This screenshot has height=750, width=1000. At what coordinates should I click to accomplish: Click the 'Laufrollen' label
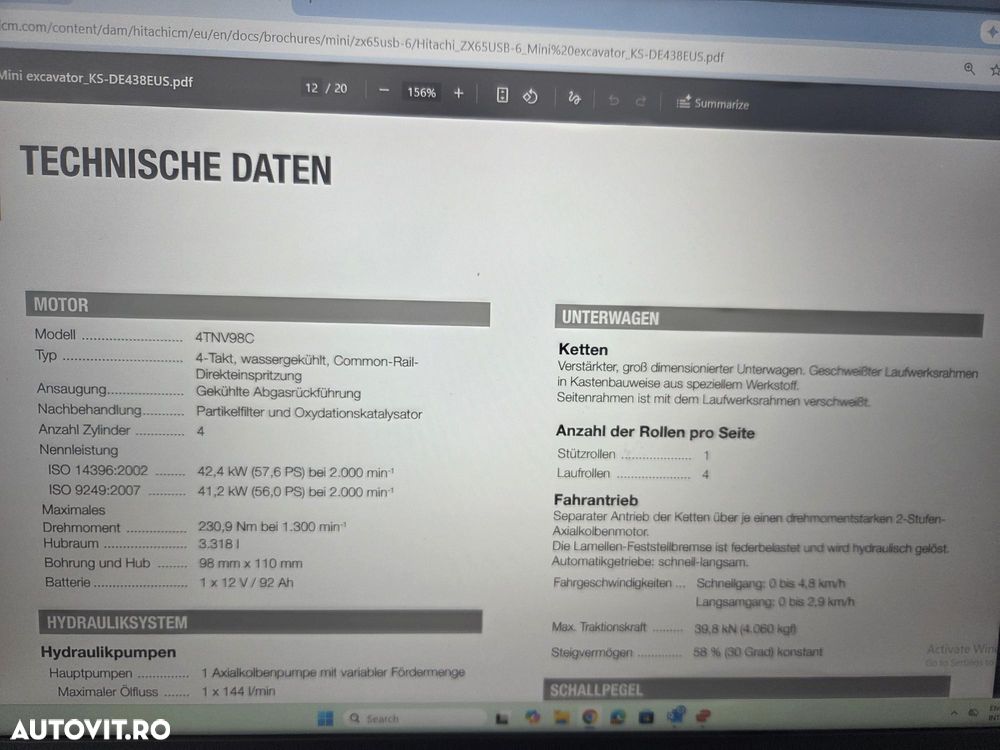[584, 473]
